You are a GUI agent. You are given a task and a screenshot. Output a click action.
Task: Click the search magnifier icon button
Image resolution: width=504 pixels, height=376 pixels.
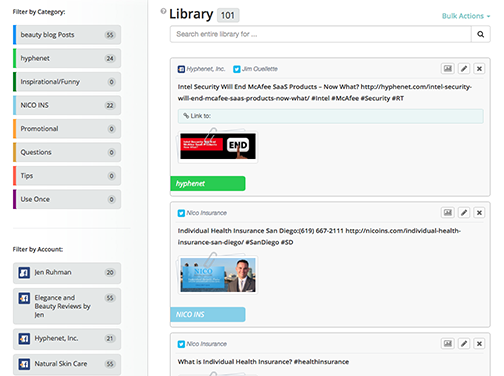tap(480, 34)
